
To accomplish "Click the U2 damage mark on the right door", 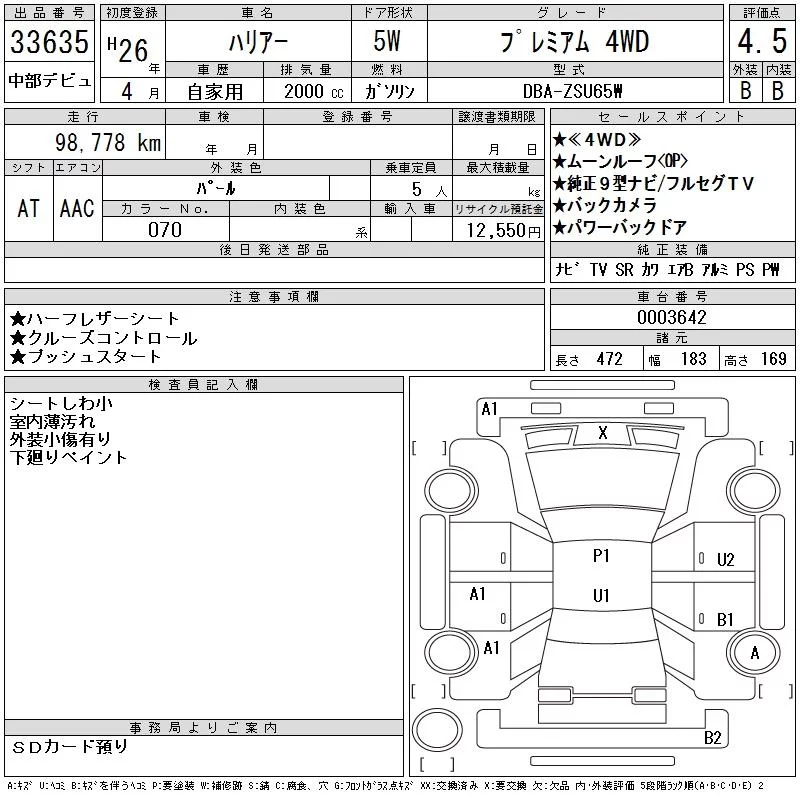I will 725,560.
